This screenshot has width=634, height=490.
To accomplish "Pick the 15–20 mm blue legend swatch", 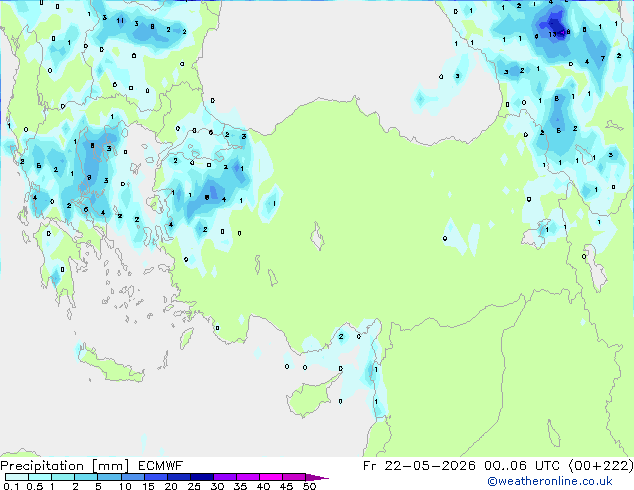I will pos(156,477).
